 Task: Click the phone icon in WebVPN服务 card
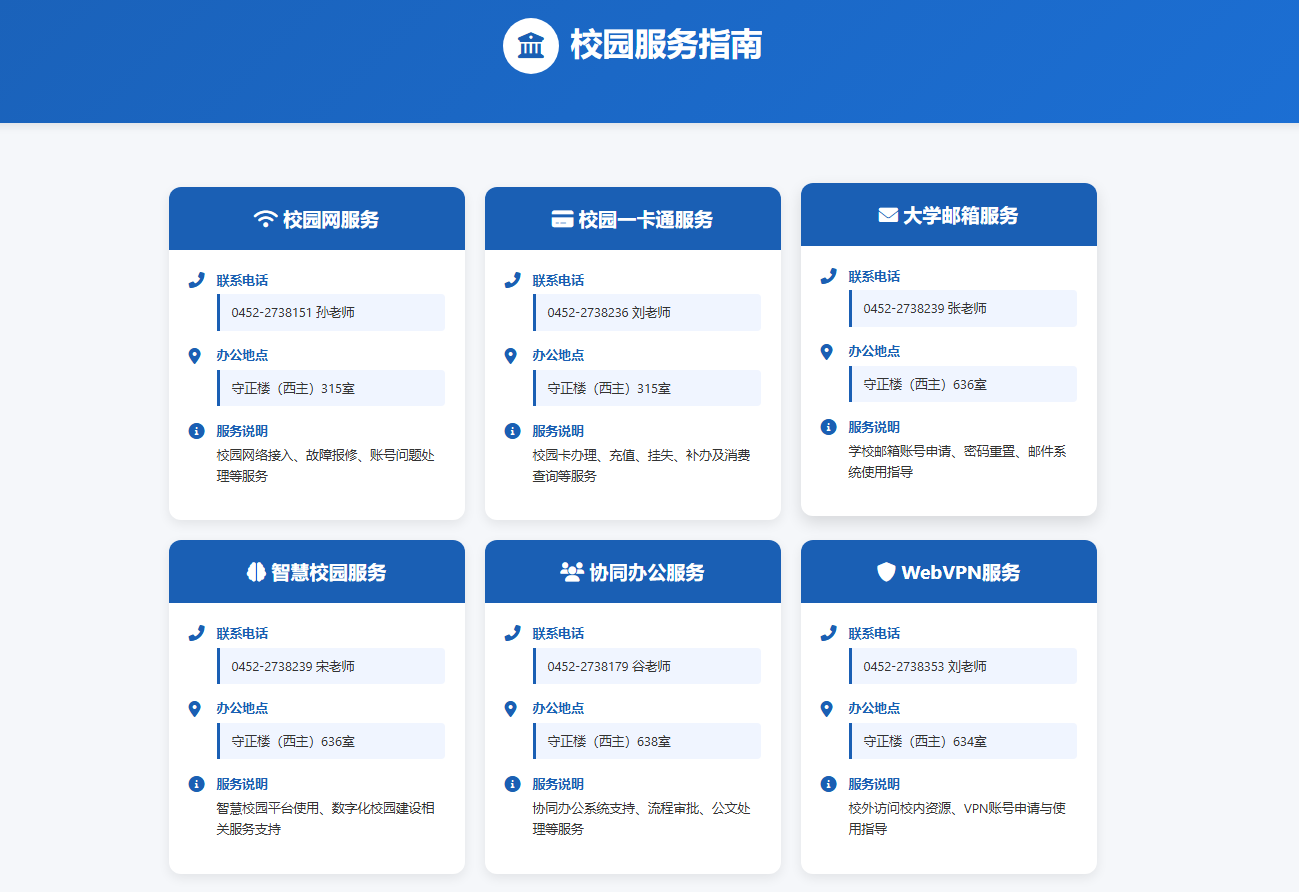[828, 633]
